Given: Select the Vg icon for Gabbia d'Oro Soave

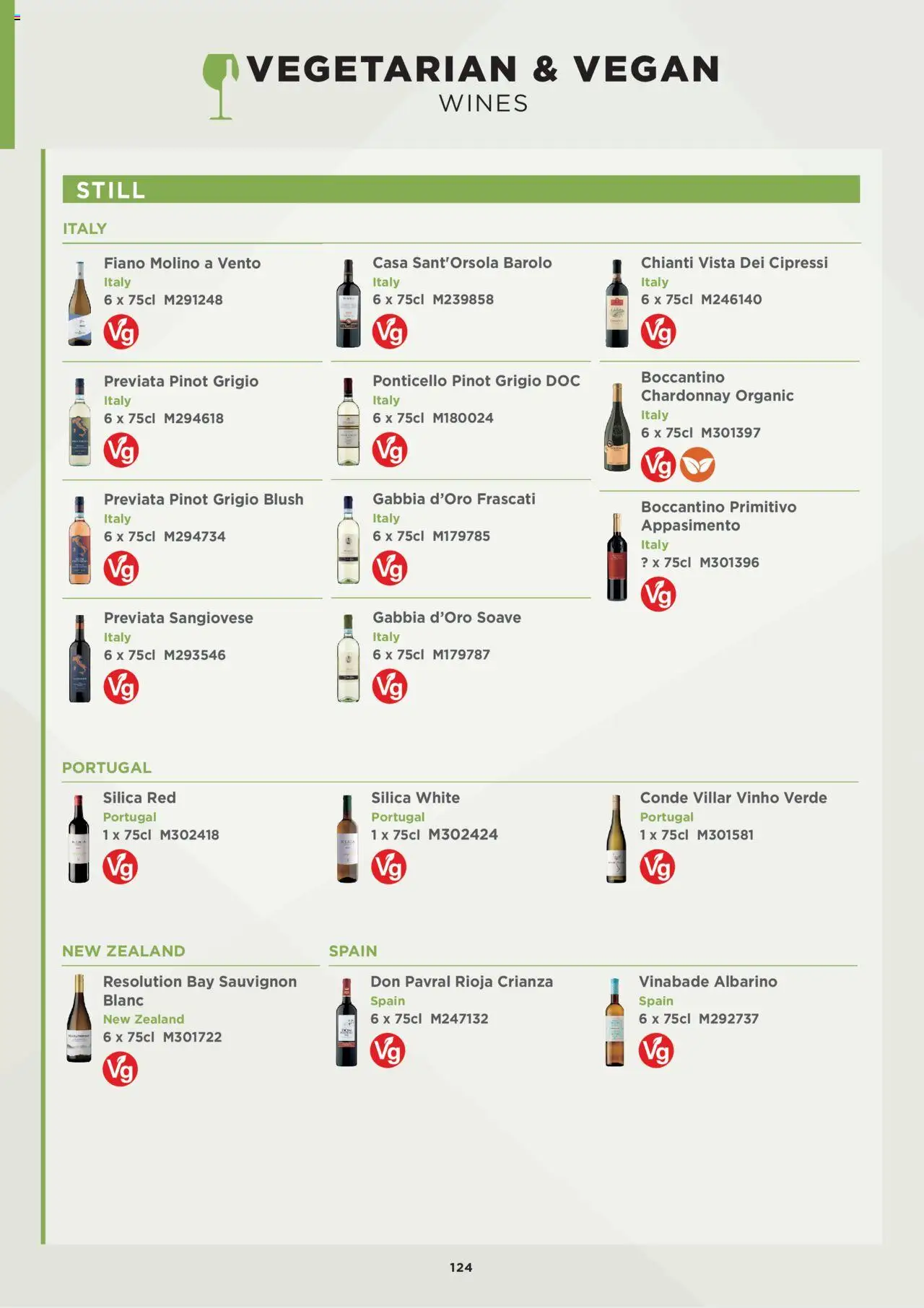Looking at the screenshot, I should click(390, 686).
